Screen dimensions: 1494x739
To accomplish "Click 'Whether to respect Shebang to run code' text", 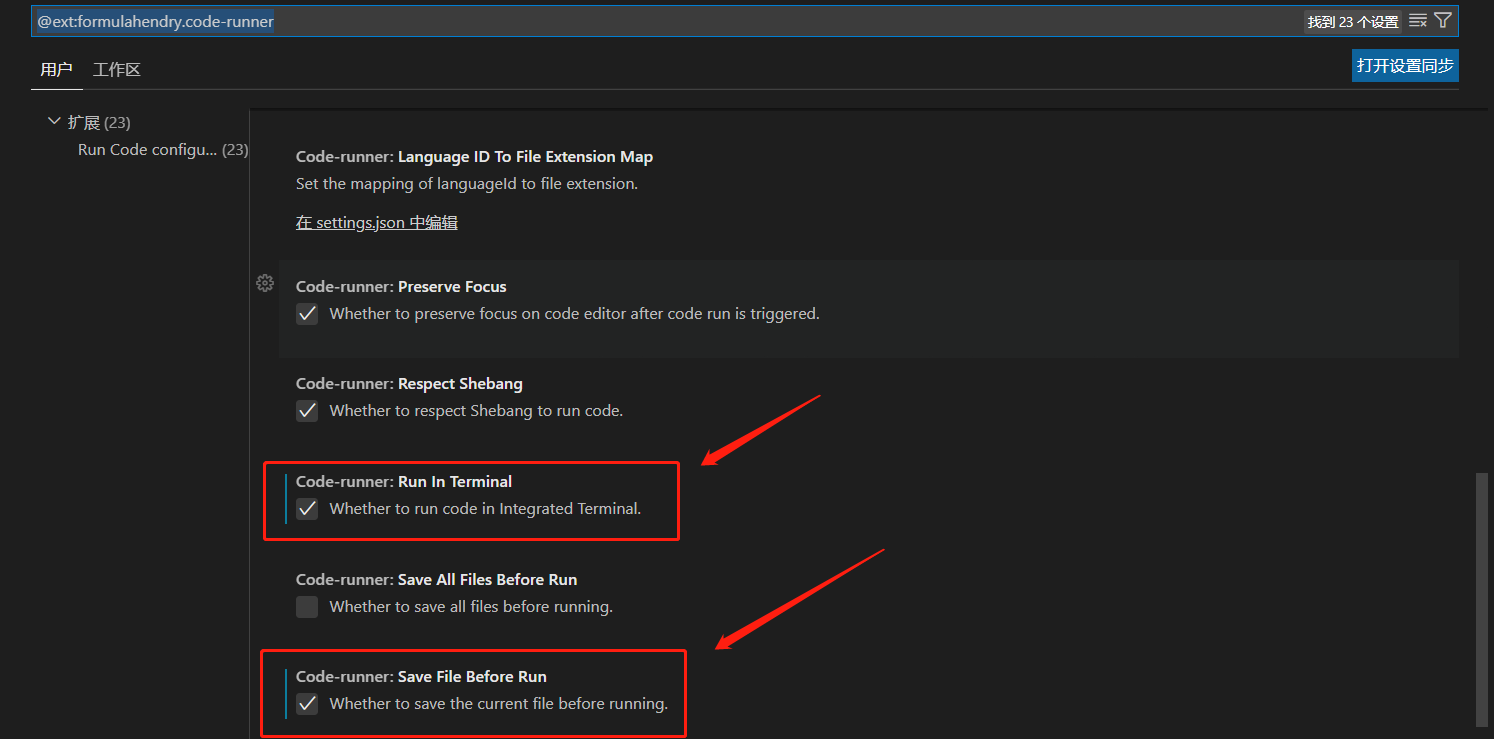I will point(476,411).
